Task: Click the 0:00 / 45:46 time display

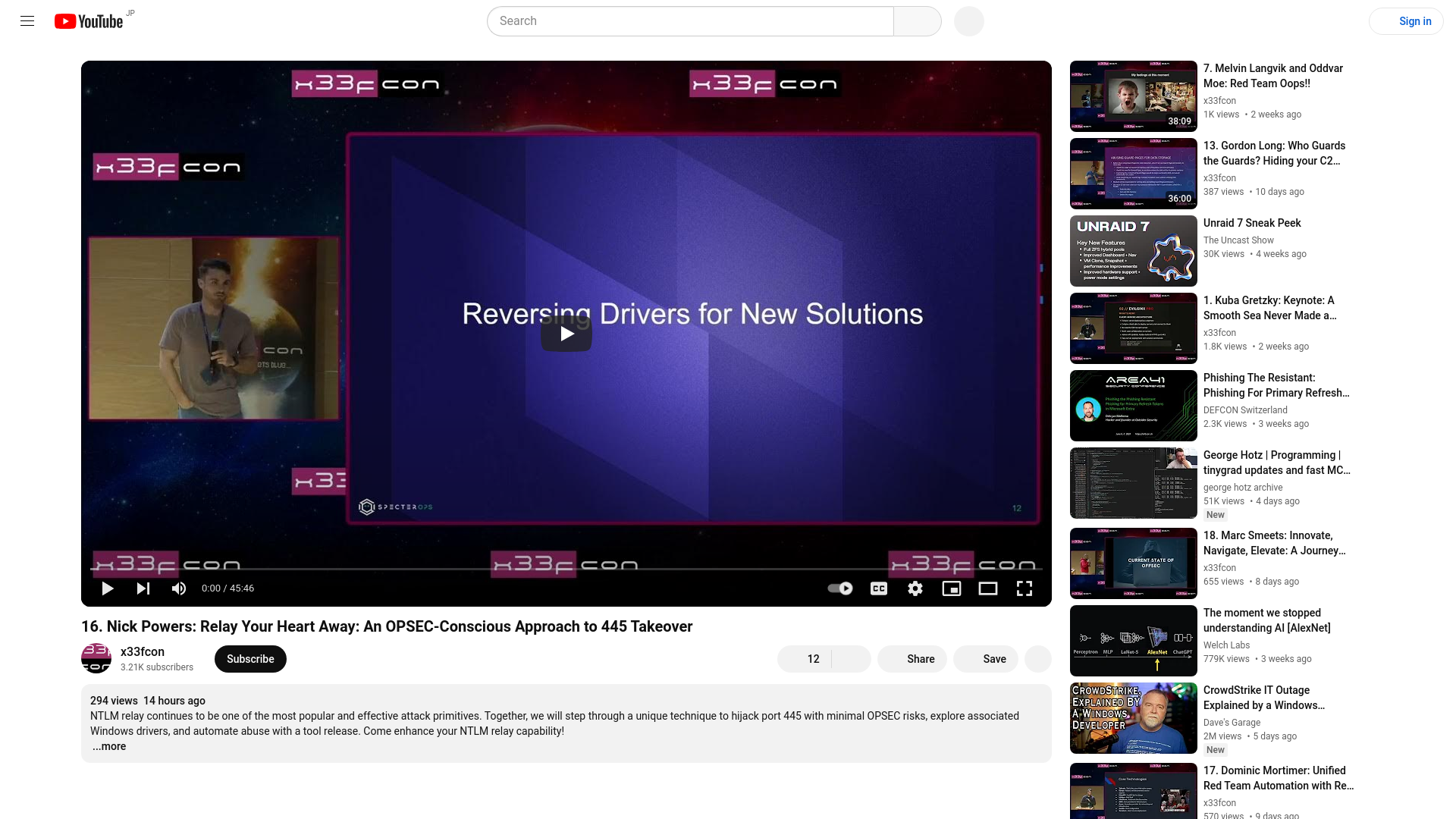Action: click(227, 588)
